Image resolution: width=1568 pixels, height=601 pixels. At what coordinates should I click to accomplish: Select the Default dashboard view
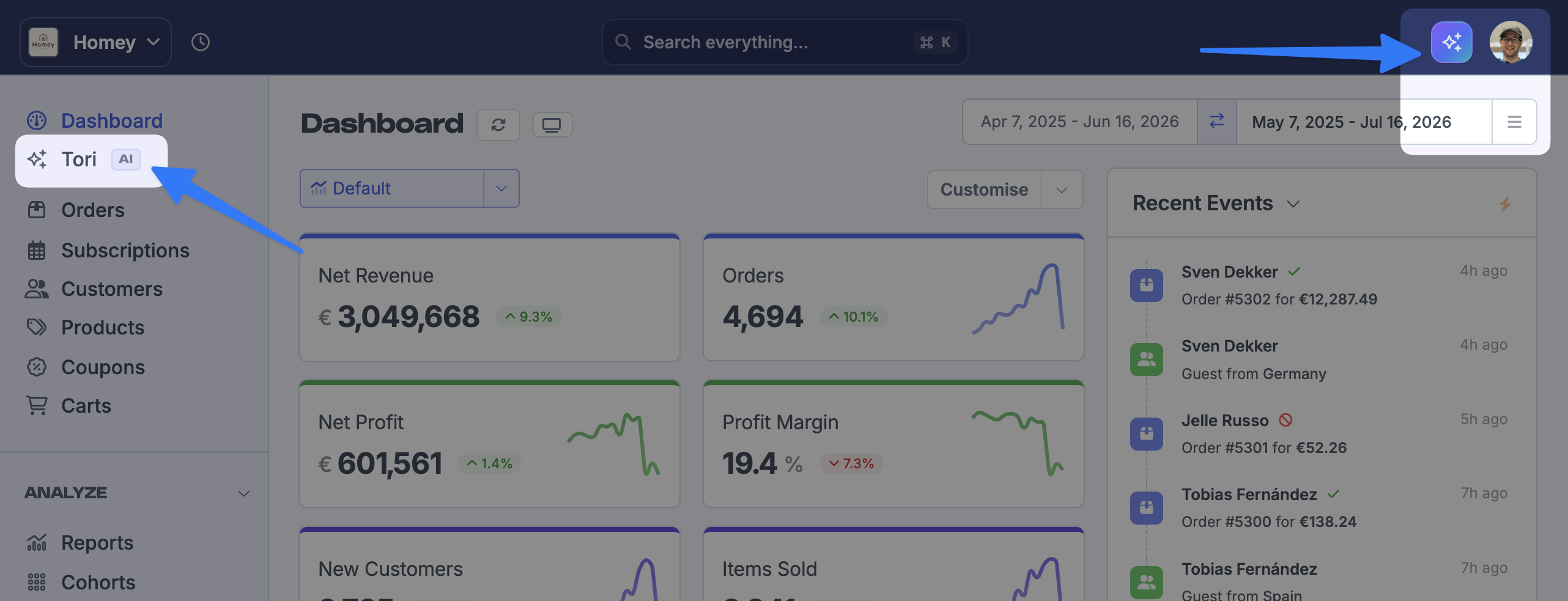tap(392, 188)
